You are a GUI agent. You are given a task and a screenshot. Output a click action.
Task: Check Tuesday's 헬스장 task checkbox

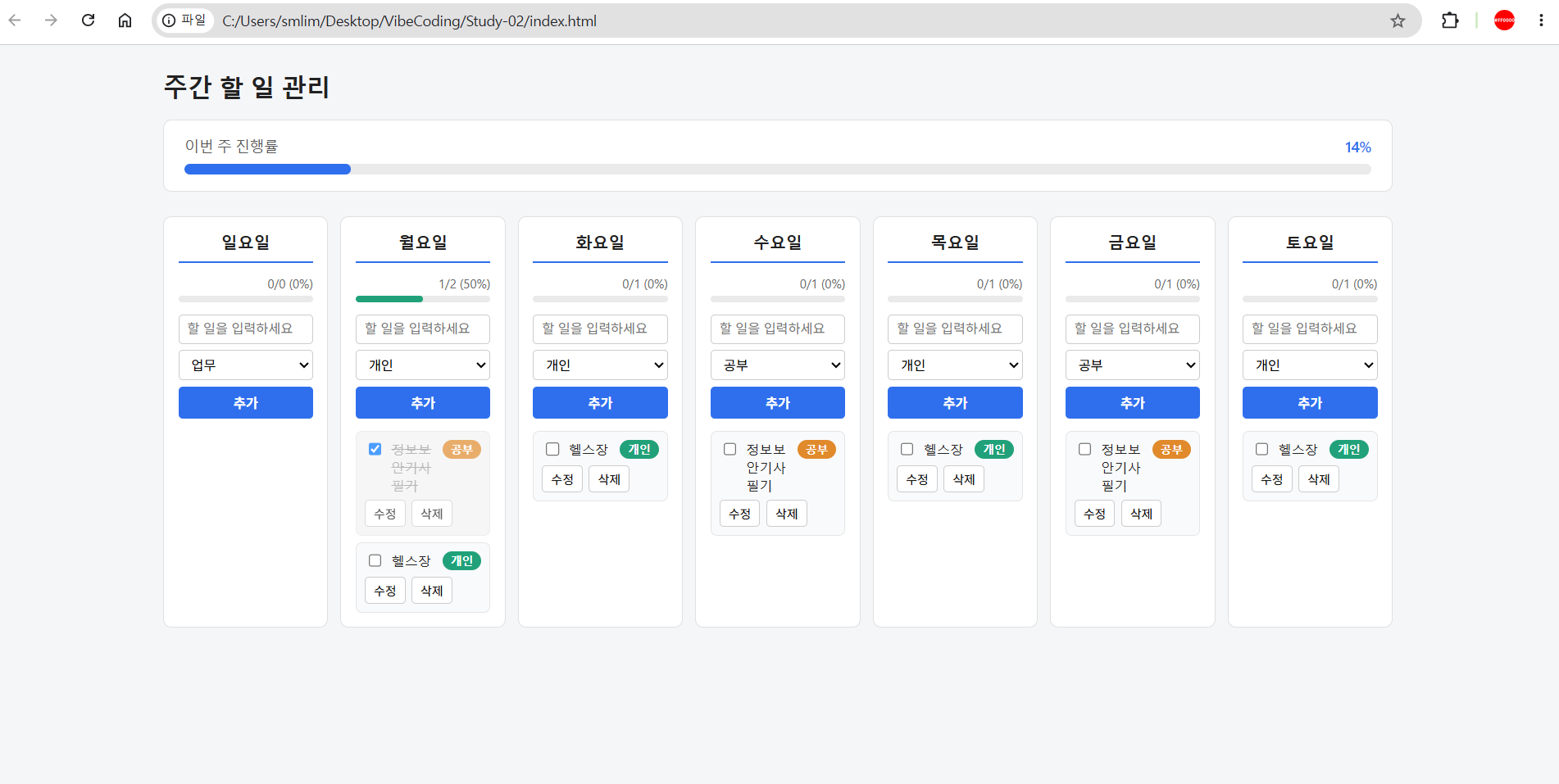552,449
